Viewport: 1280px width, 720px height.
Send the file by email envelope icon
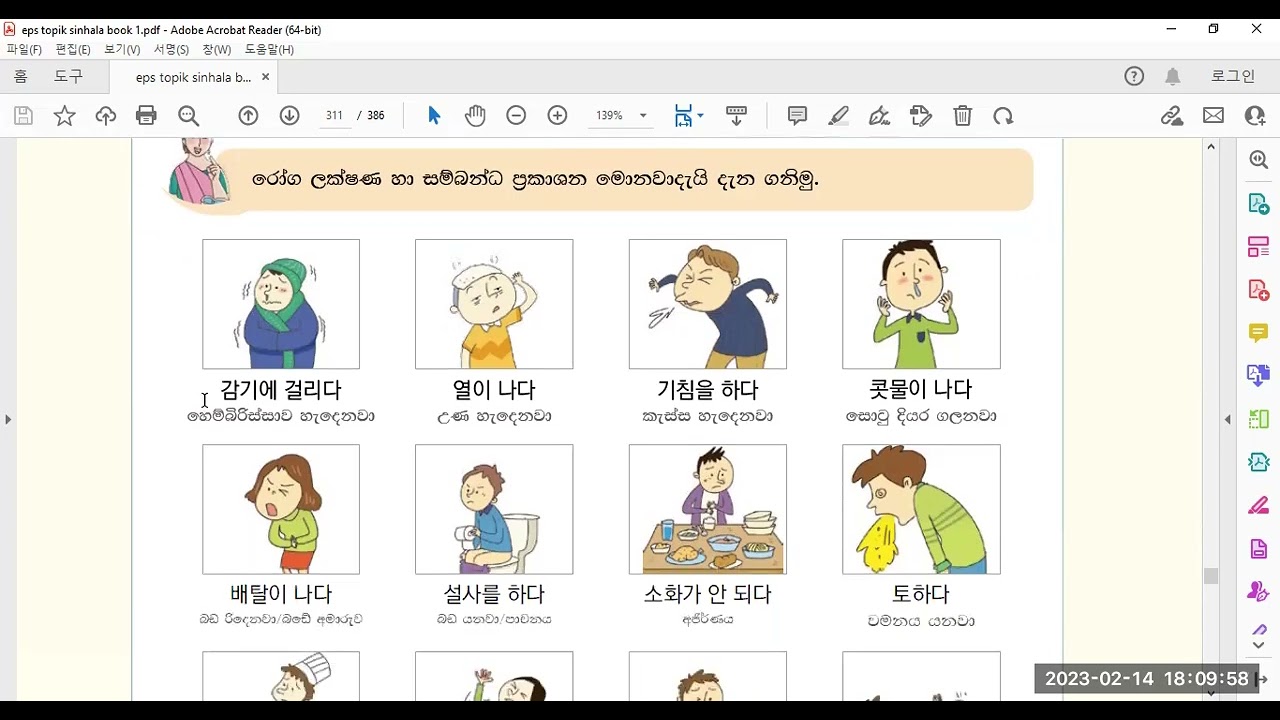[x=1213, y=116]
